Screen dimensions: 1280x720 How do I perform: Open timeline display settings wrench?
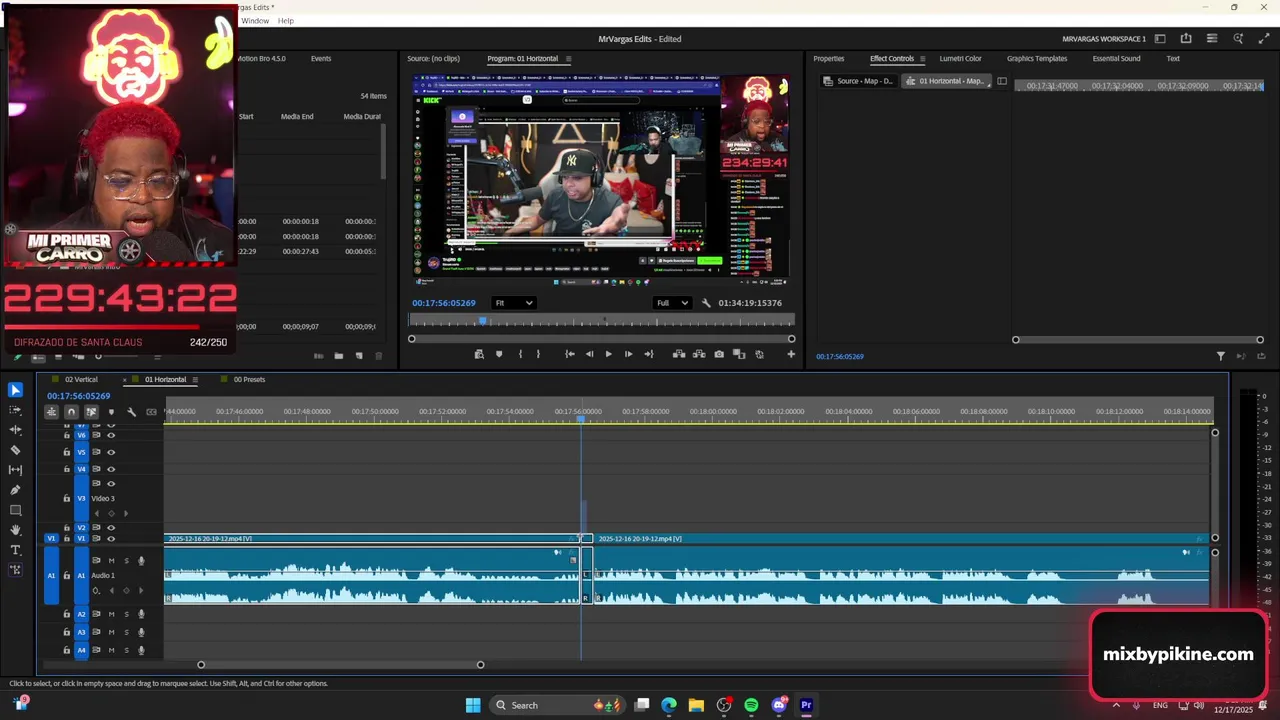tap(131, 412)
